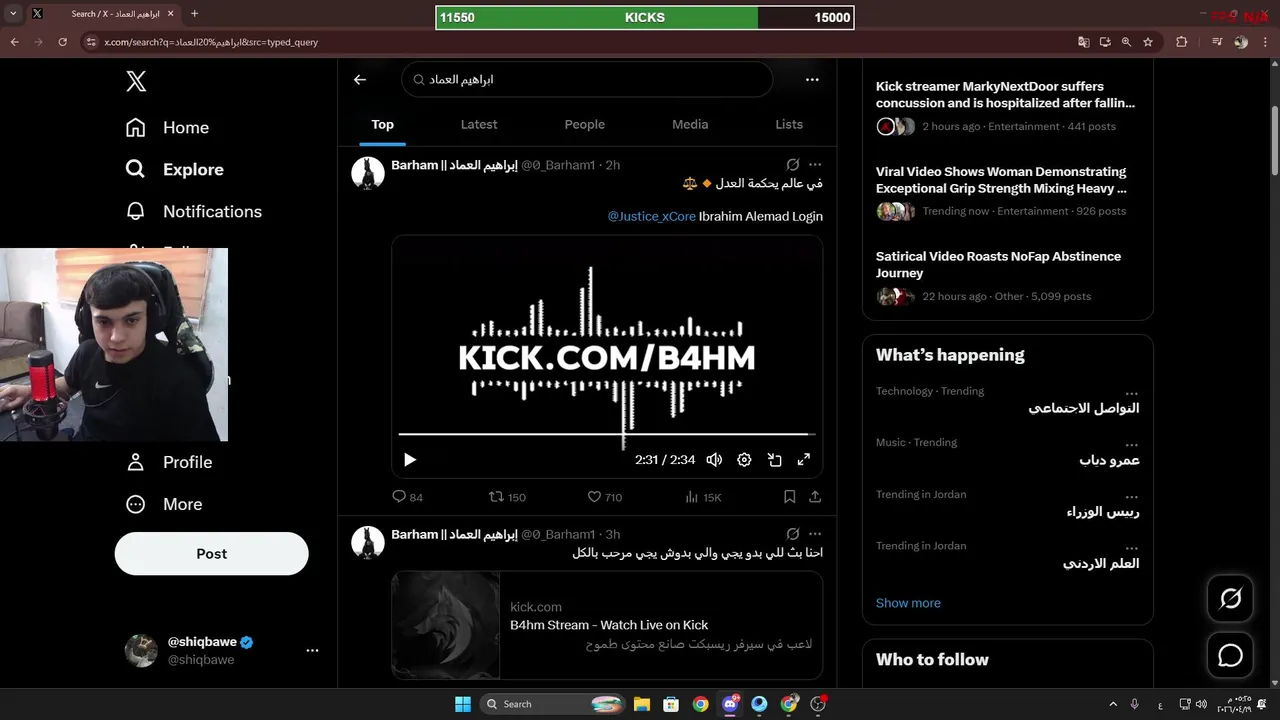Viewport: 1280px width, 720px height.
Task: Reply to the post with 84 replies
Action: 407,497
